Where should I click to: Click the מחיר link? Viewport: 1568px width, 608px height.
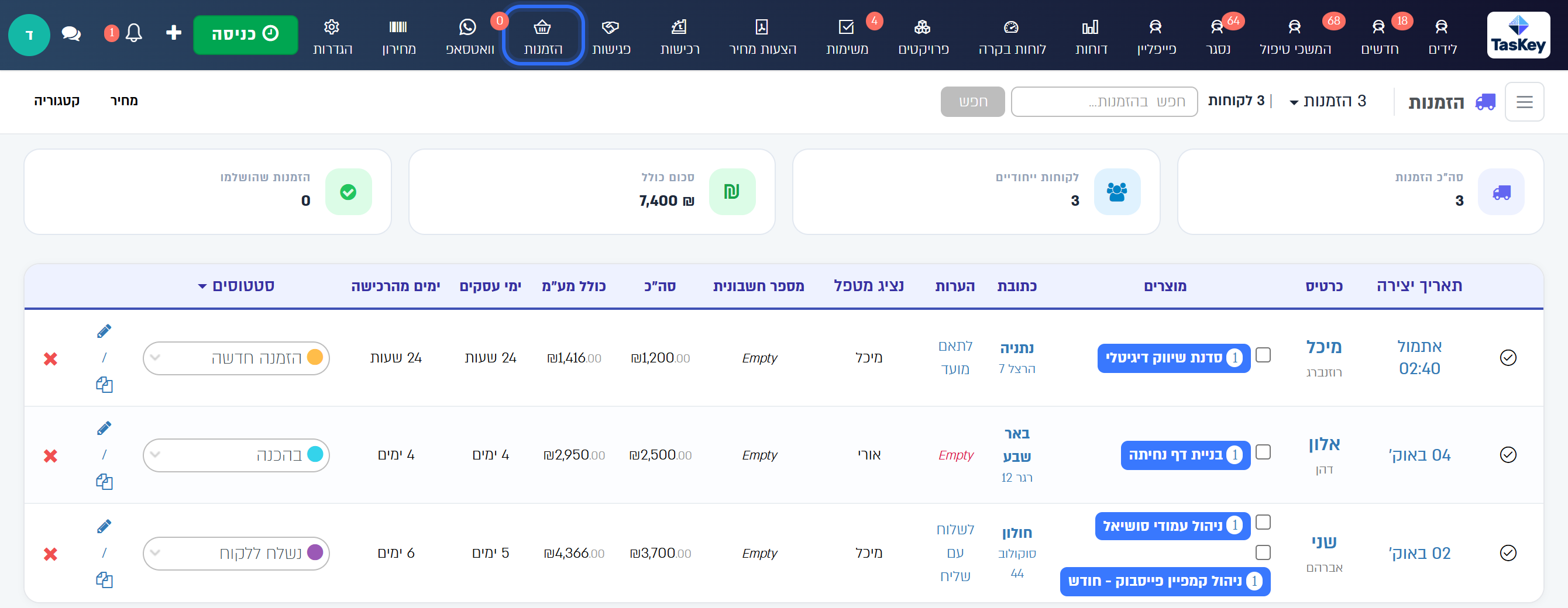pos(124,101)
